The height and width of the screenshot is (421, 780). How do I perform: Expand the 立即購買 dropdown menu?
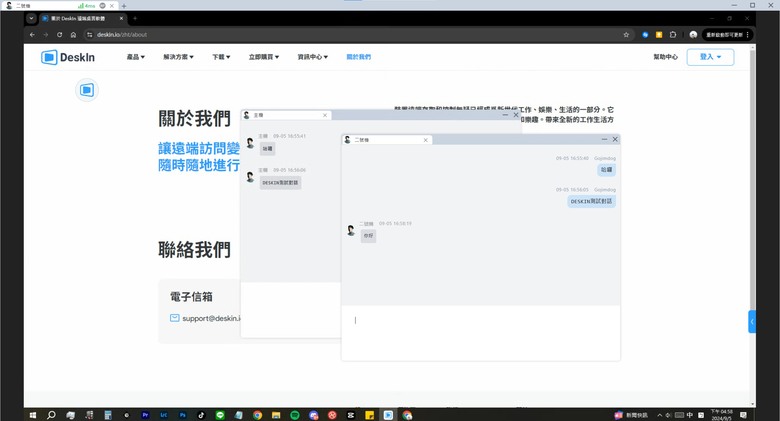pyautogui.click(x=264, y=57)
